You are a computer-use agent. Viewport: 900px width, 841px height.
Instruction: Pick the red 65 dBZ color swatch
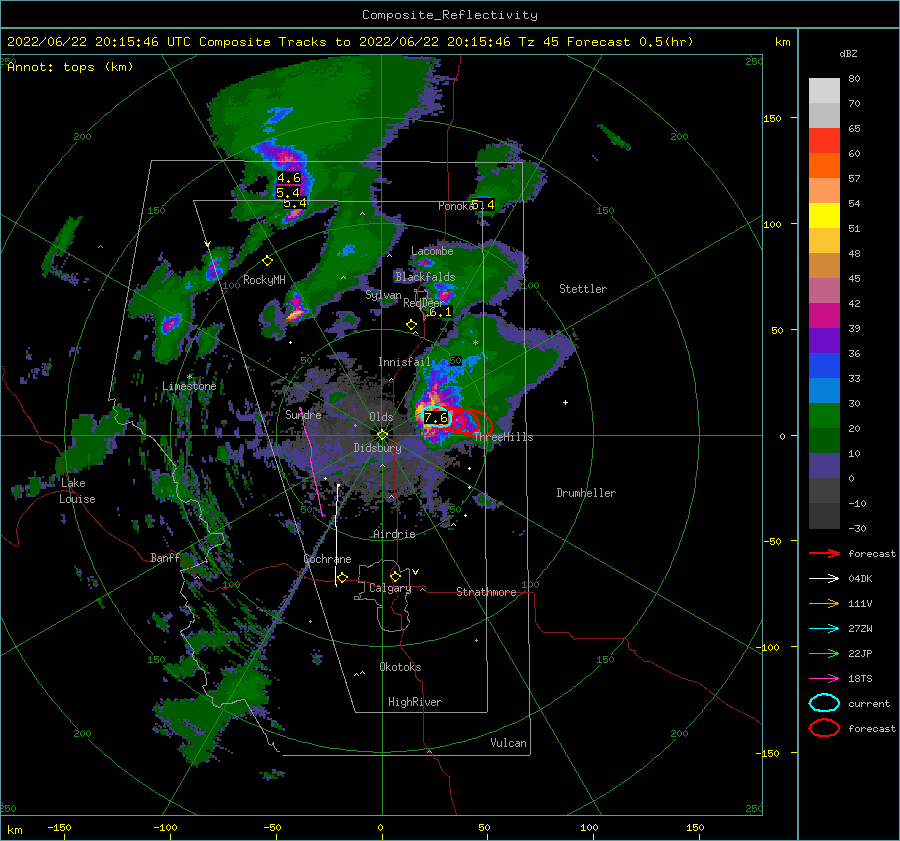(824, 140)
